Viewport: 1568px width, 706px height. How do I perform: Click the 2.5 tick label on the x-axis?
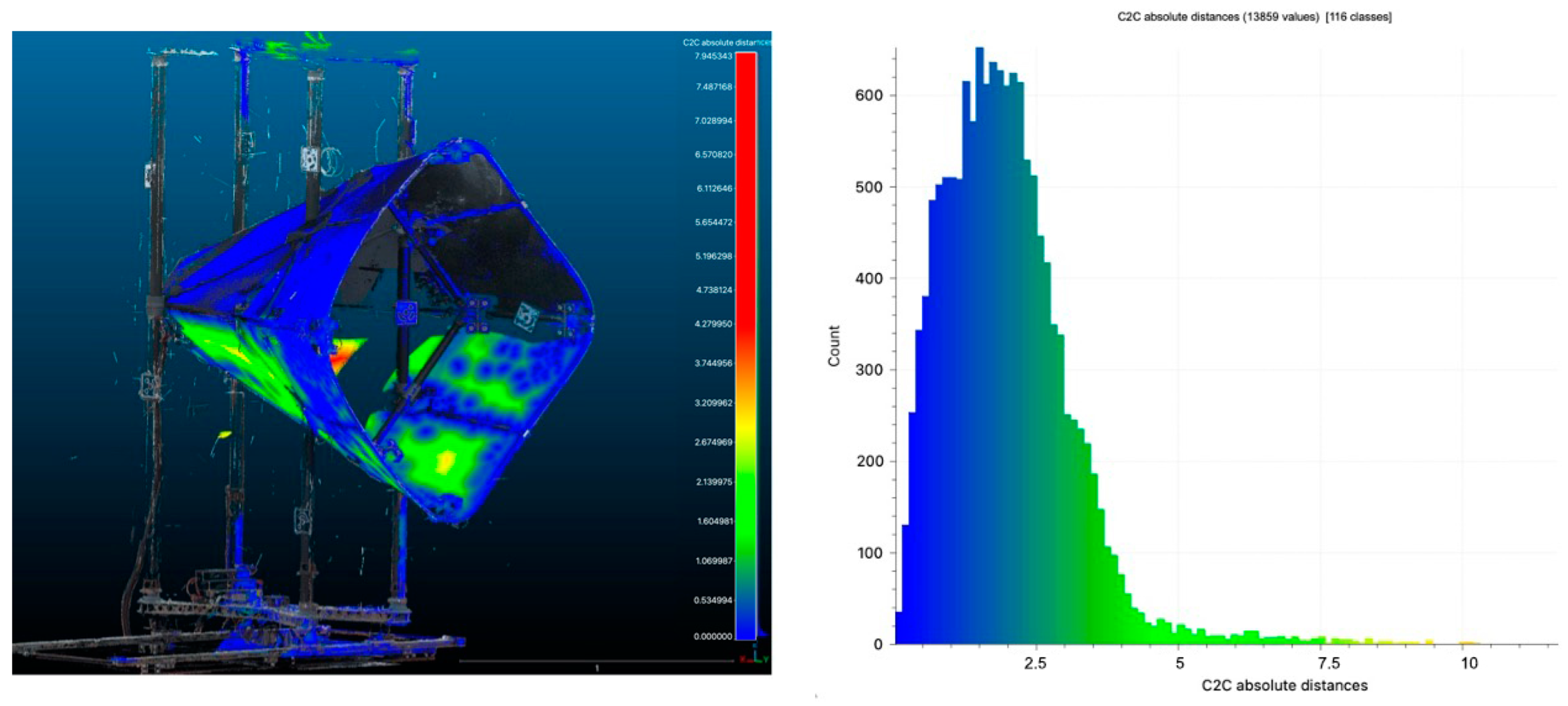coord(1035,663)
